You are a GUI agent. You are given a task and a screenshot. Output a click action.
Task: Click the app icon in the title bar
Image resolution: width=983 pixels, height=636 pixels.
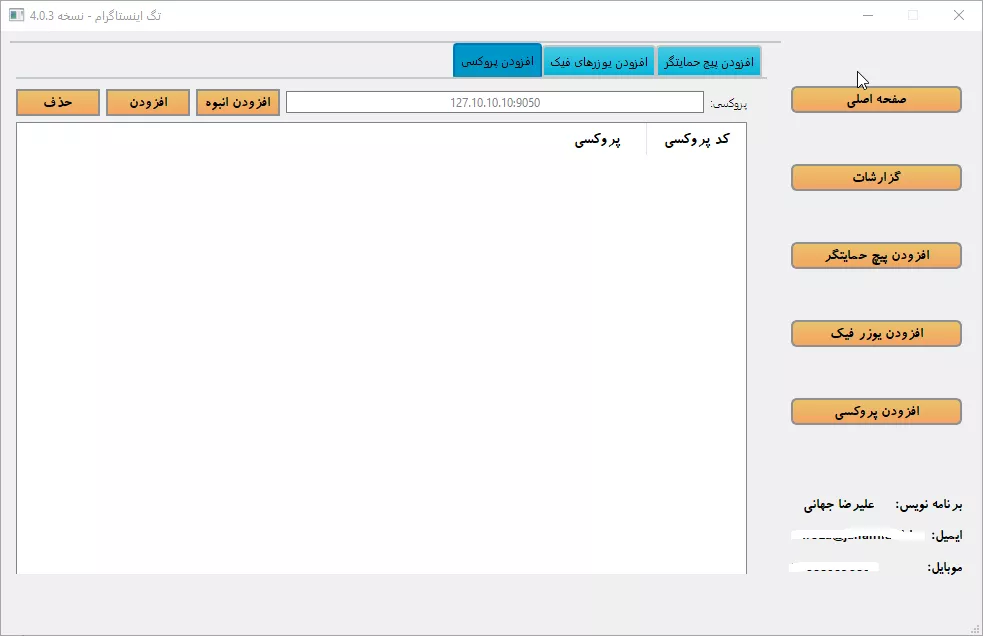tap(16, 16)
